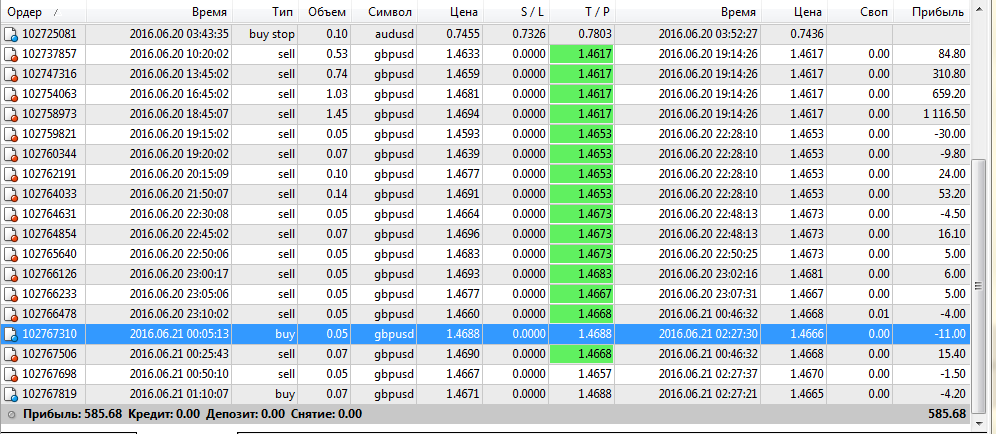
Task: Select order number 102725081
Action: tap(49, 34)
